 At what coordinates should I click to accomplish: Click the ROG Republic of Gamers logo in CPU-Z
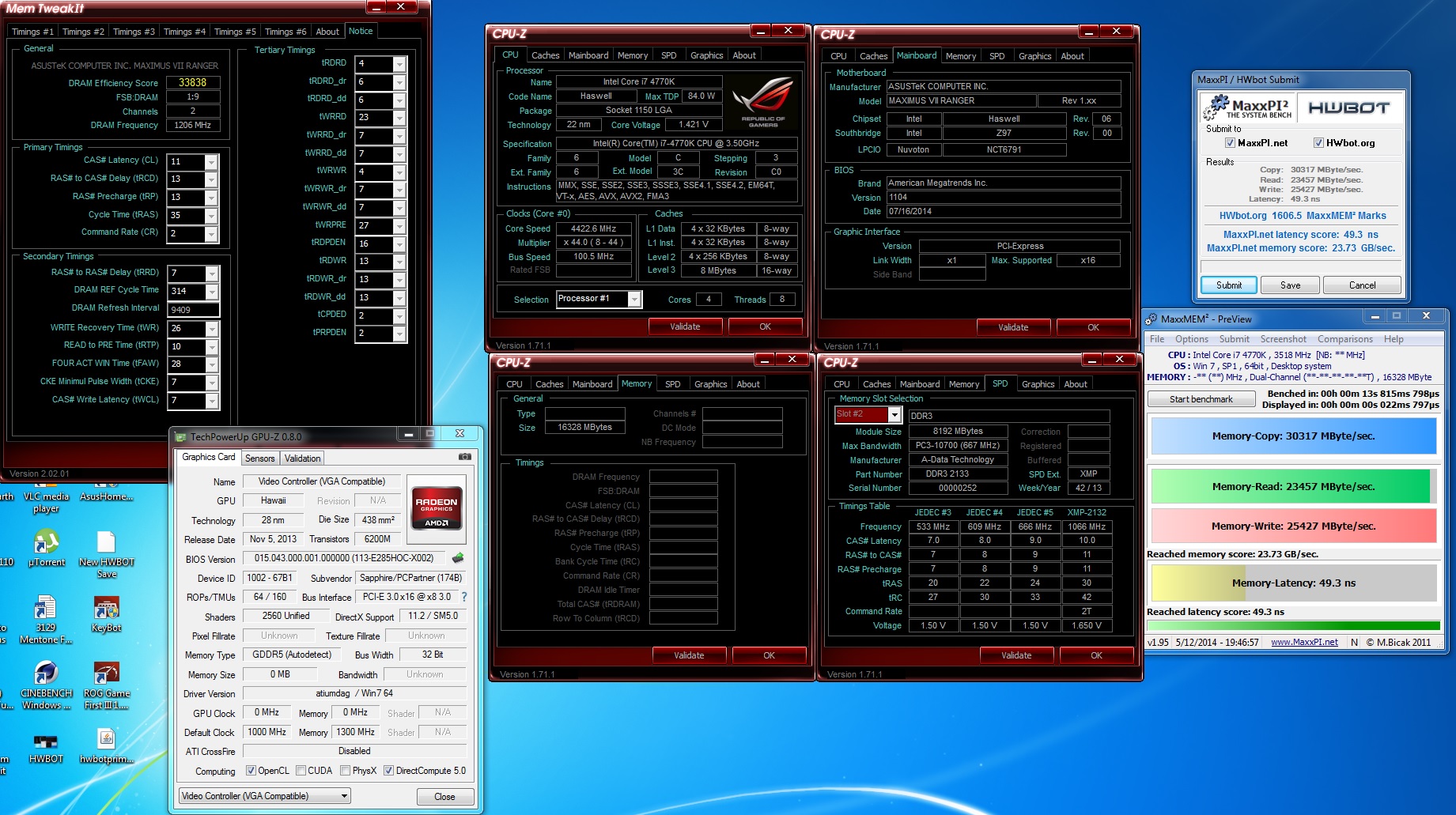pos(762,102)
